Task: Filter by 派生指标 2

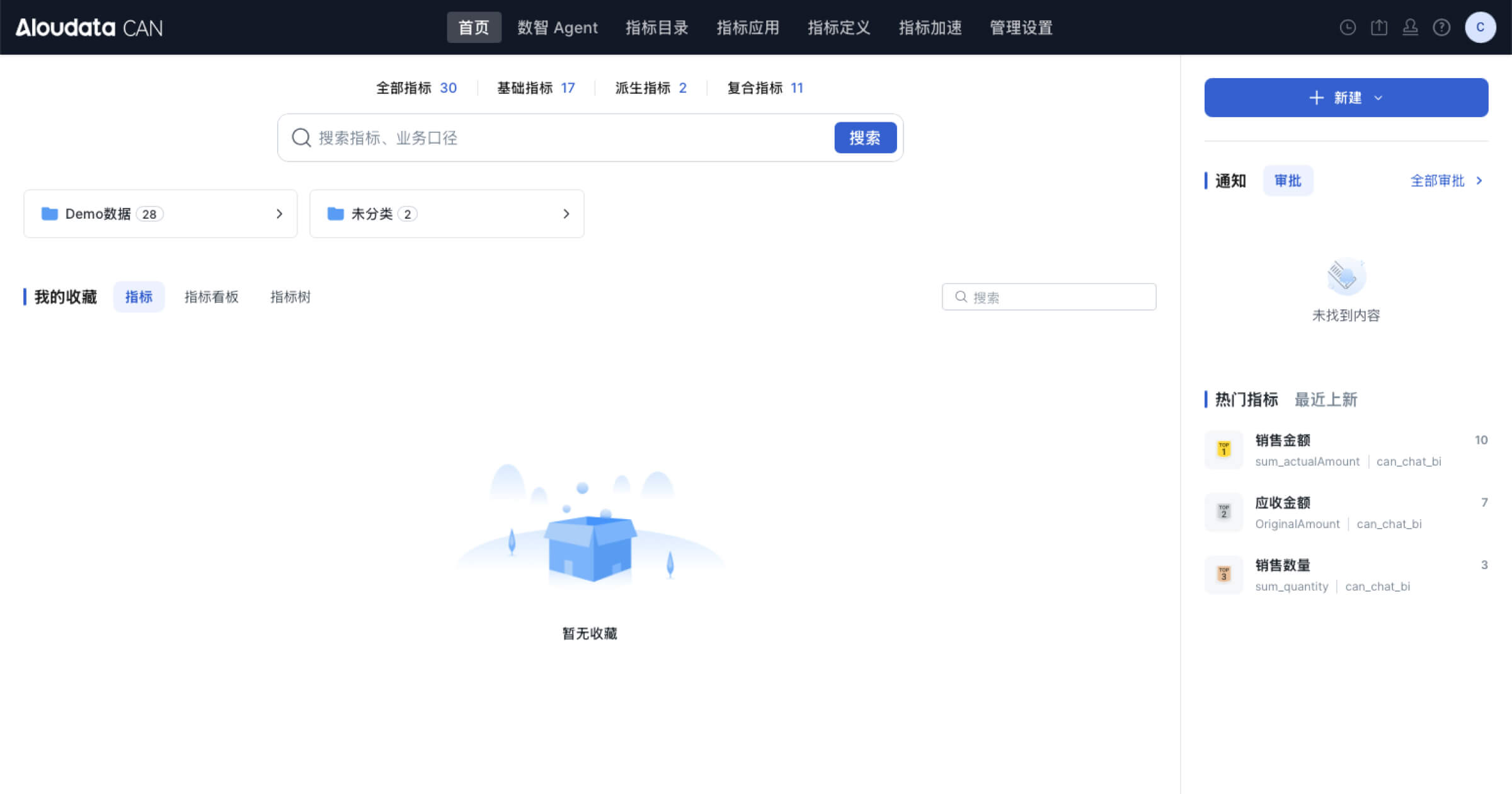Action: tap(651, 88)
